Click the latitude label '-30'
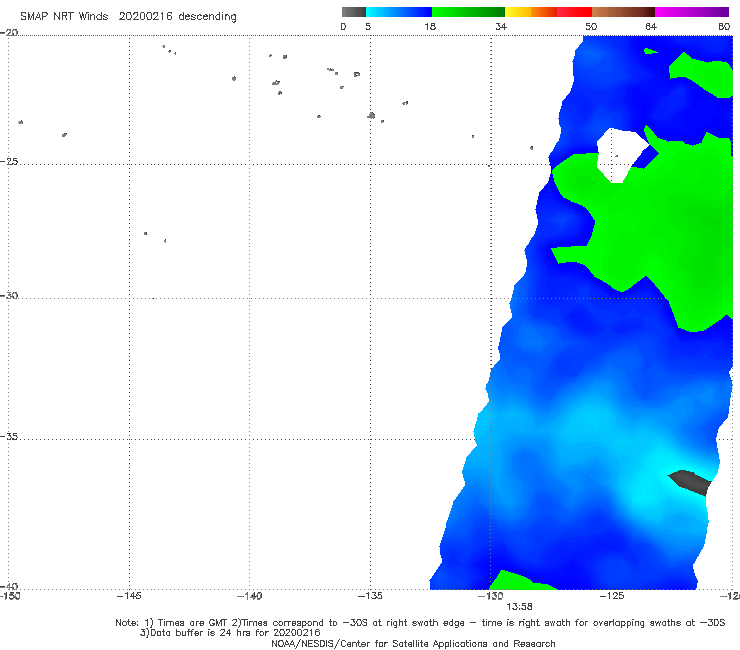Screen dimensions: 740x650 [9, 295]
